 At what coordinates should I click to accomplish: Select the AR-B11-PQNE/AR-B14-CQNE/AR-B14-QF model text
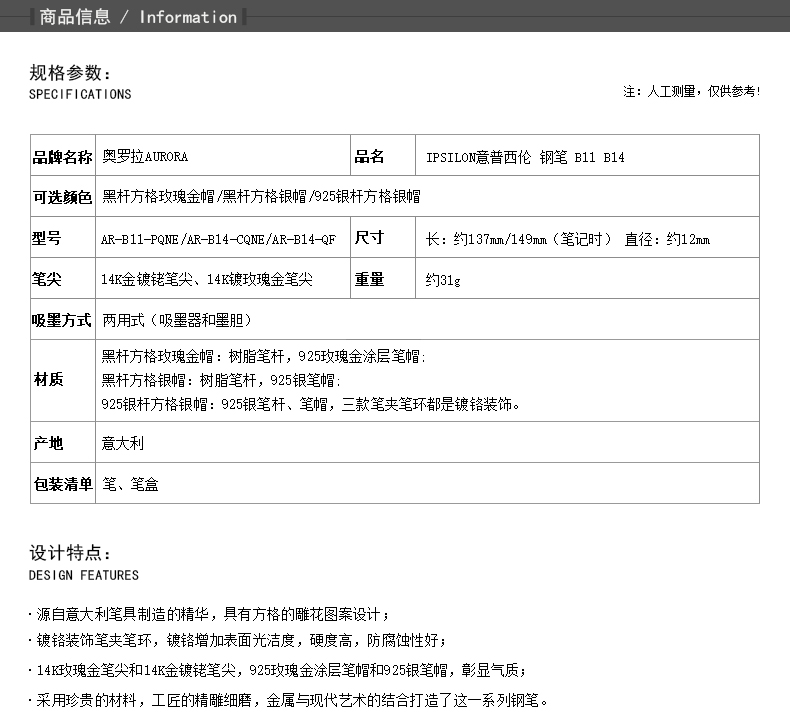(x=219, y=239)
